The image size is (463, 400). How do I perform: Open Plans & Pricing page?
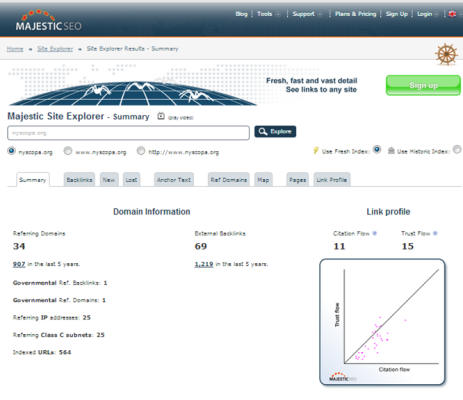point(355,14)
